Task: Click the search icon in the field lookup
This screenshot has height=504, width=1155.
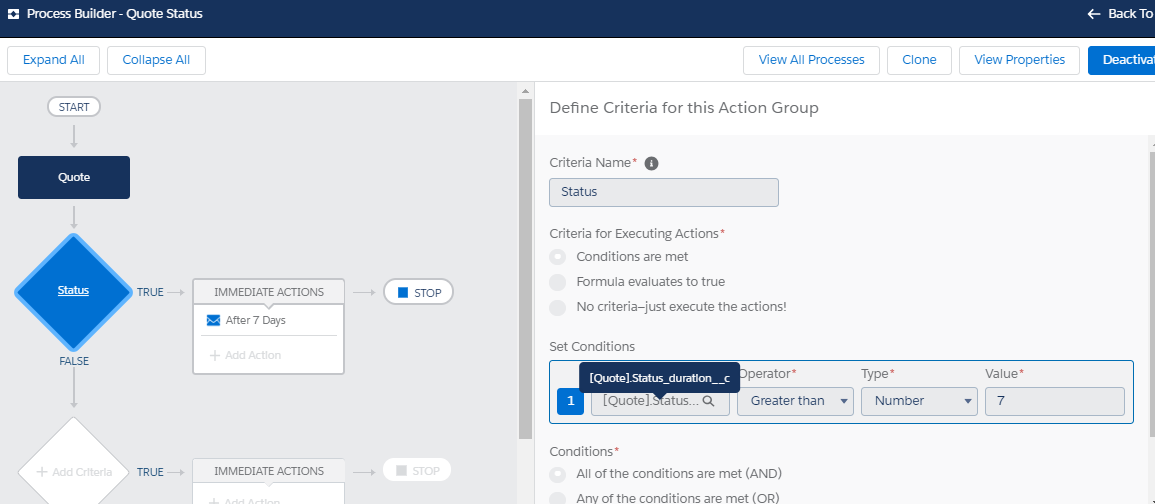Action: pyautogui.click(x=708, y=401)
